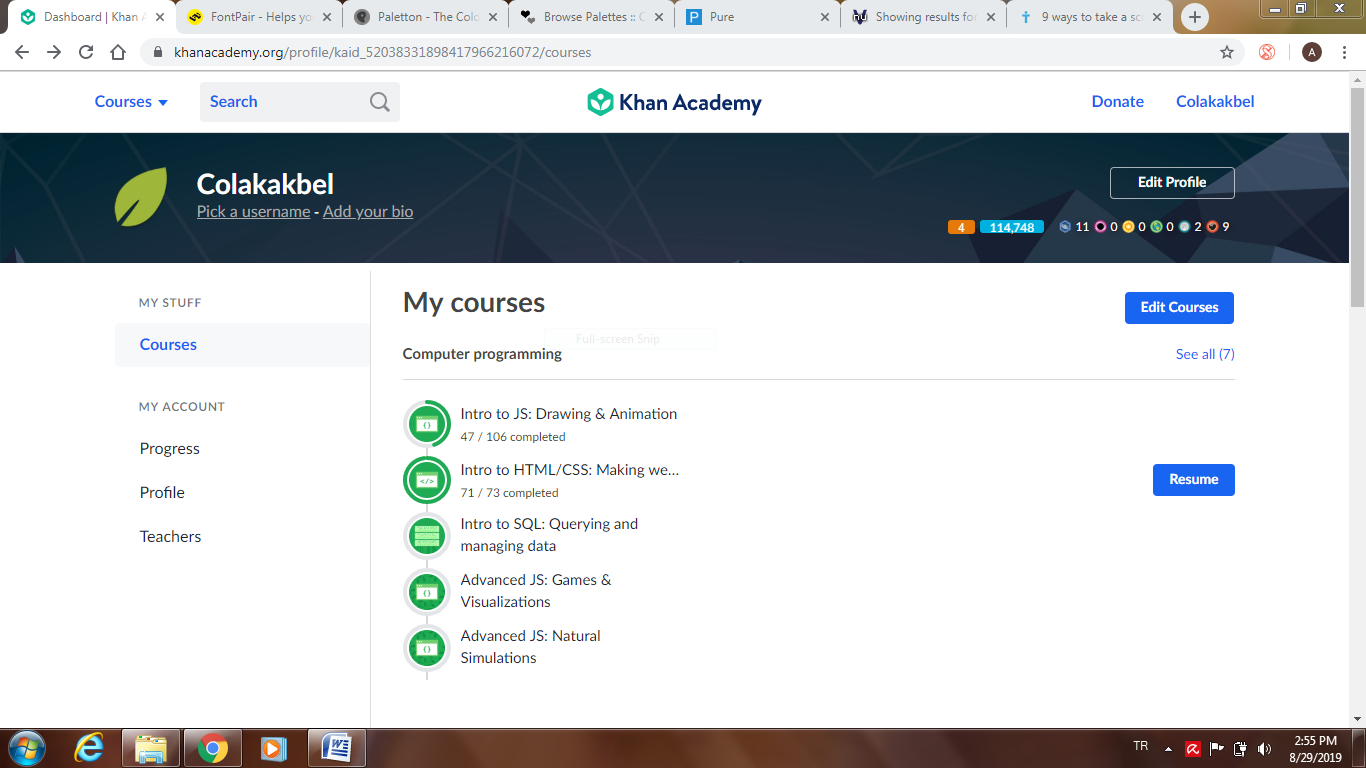Switch to the 9 ways to take tab

coord(1090,17)
